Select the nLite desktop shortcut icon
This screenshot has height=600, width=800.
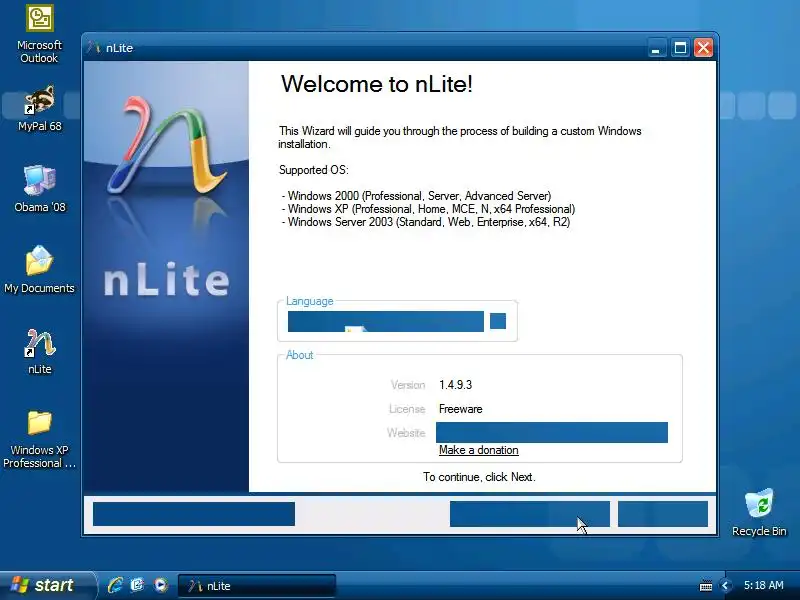(x=39, y=351)
